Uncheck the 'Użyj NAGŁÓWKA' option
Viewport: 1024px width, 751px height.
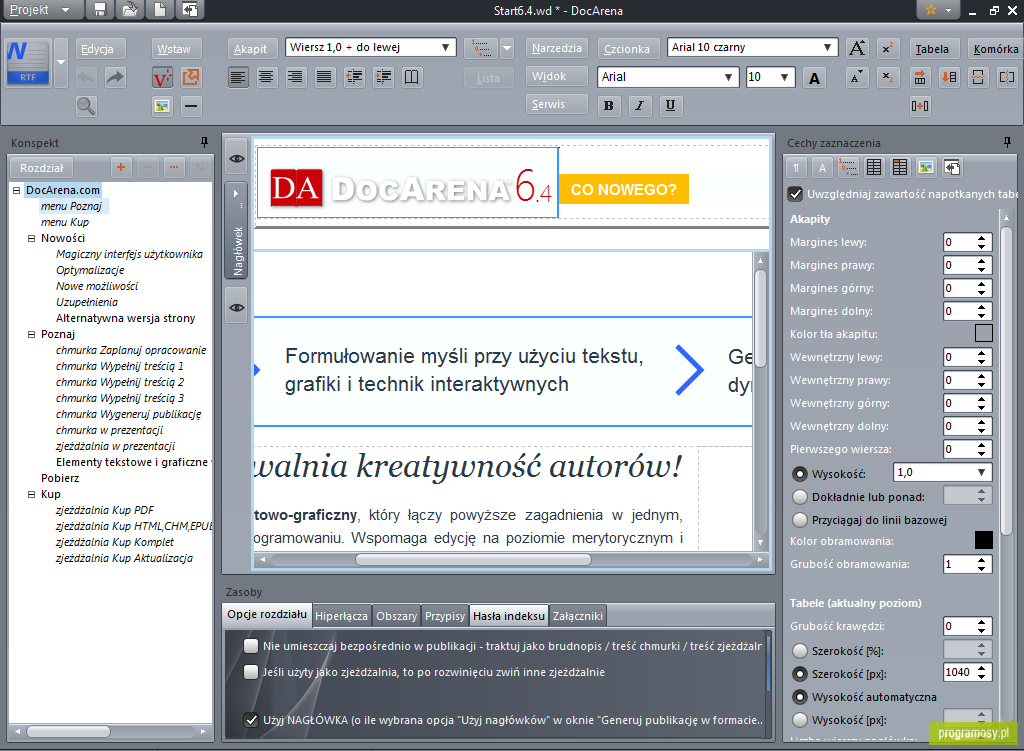coord(251,720)
